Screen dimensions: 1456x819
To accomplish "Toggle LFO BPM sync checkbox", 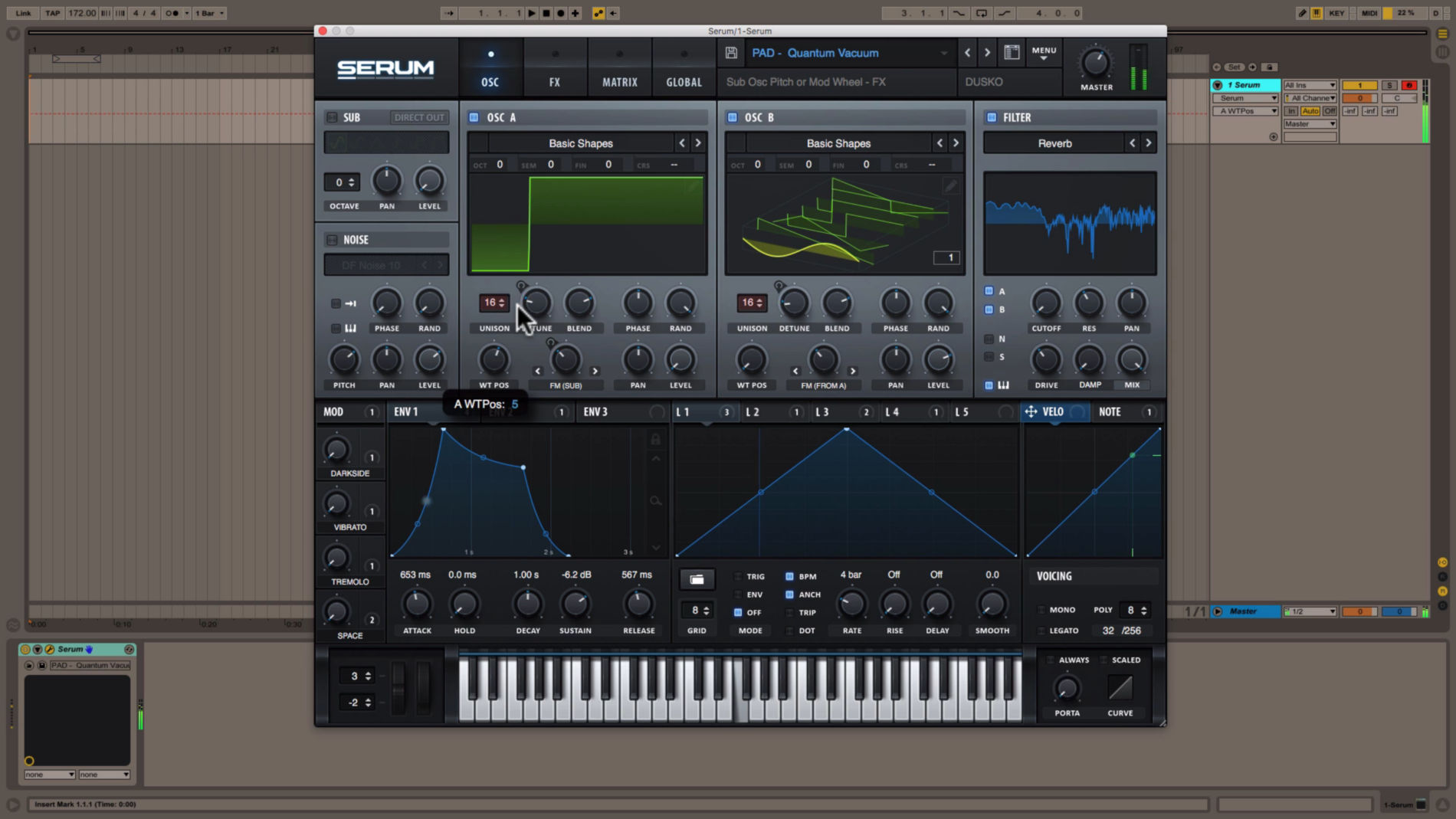I will click(789, 576).
